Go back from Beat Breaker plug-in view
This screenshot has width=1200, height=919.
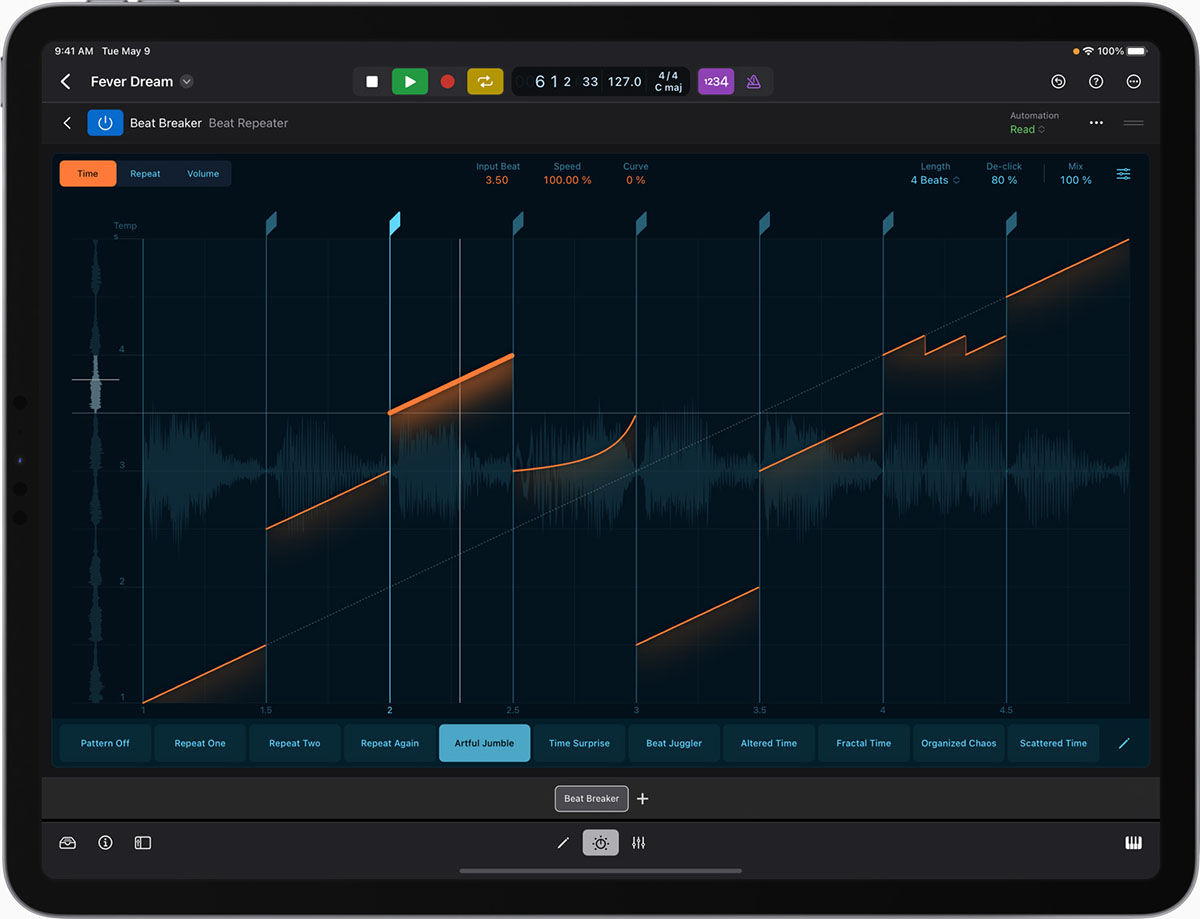(67, 123)
